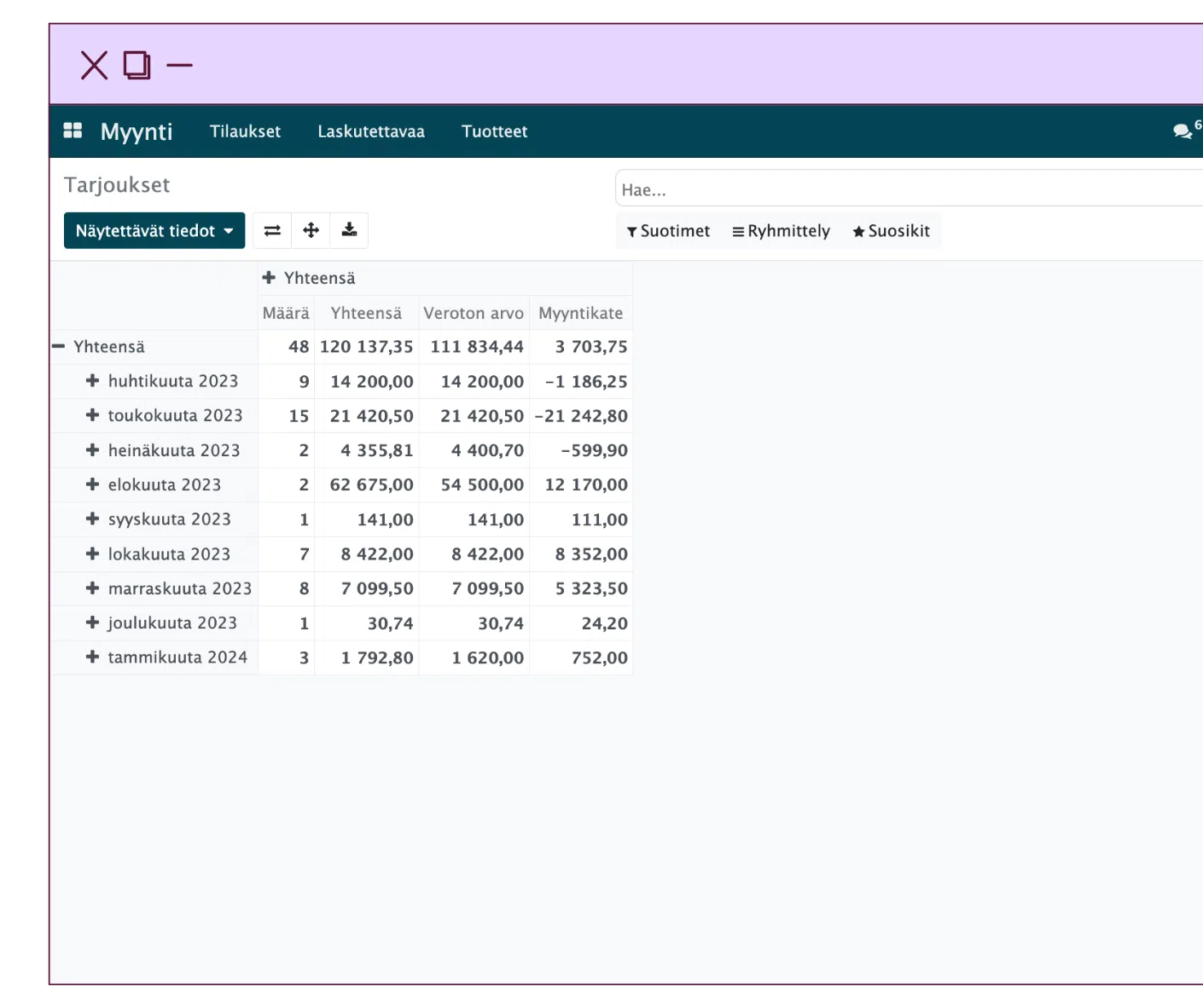Expand the tammikuuta 2024 row
Viewport: 1203px width, 1008px height.
pos(93,658)
